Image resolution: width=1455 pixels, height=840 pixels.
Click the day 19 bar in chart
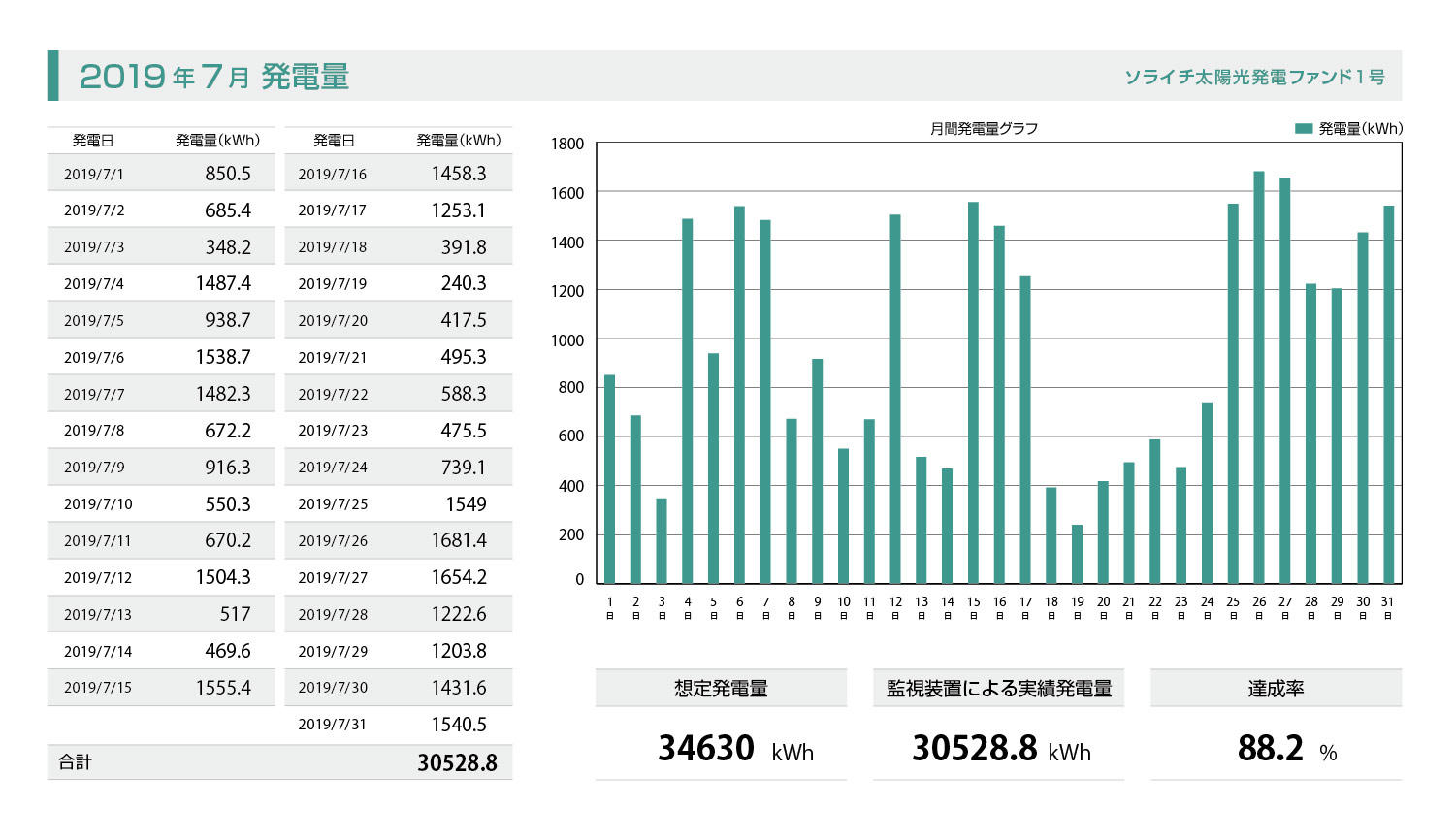(x=1077, y=555)
